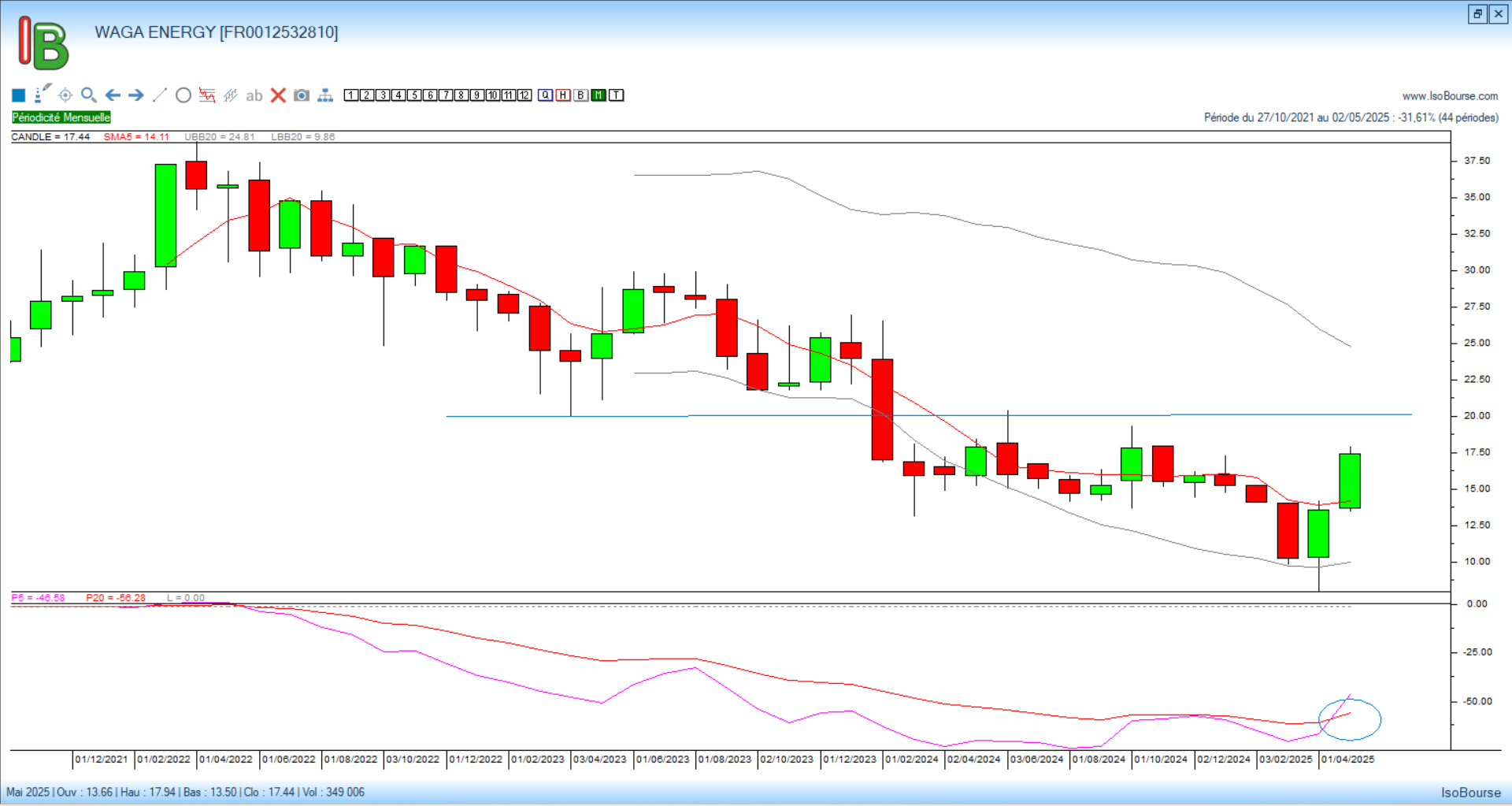The image size is (1512, 806).
Task: Select the 'ab' text annotation tool
Action: (x=254, y=96)
